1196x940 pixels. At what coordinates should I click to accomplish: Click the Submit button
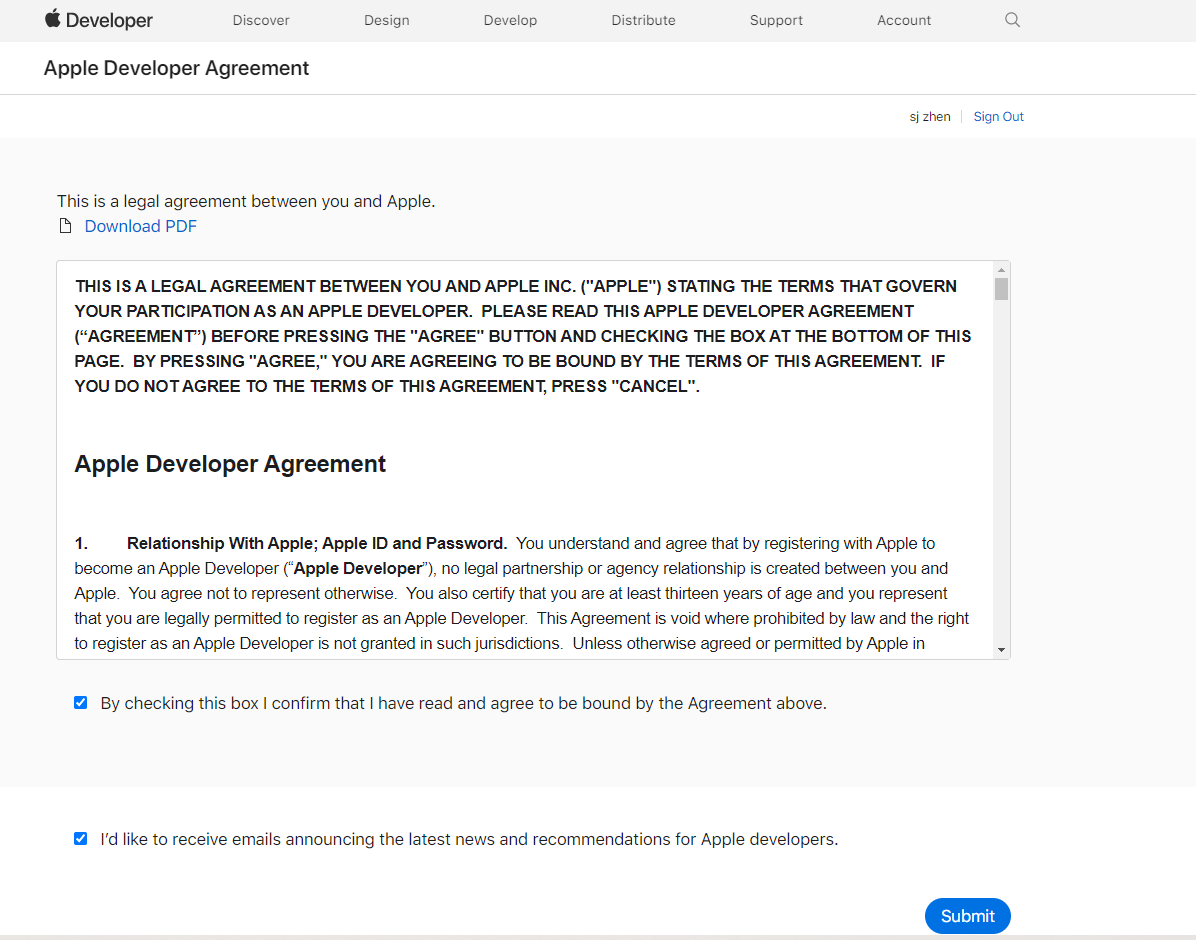[967, 916]
